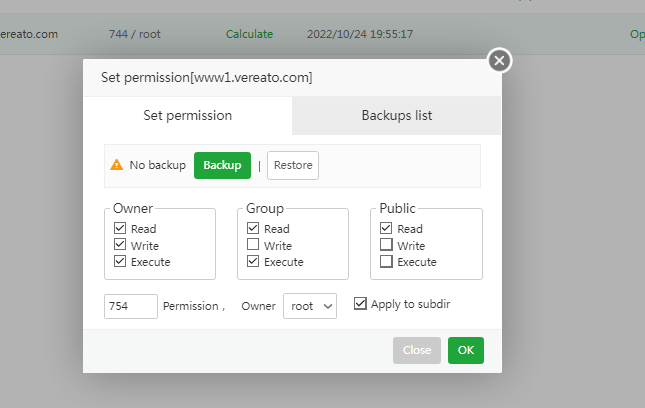The width and height of the screenshot is (645, 408).
Task: Focus the permission number field 754
Action: coord(131,306)
